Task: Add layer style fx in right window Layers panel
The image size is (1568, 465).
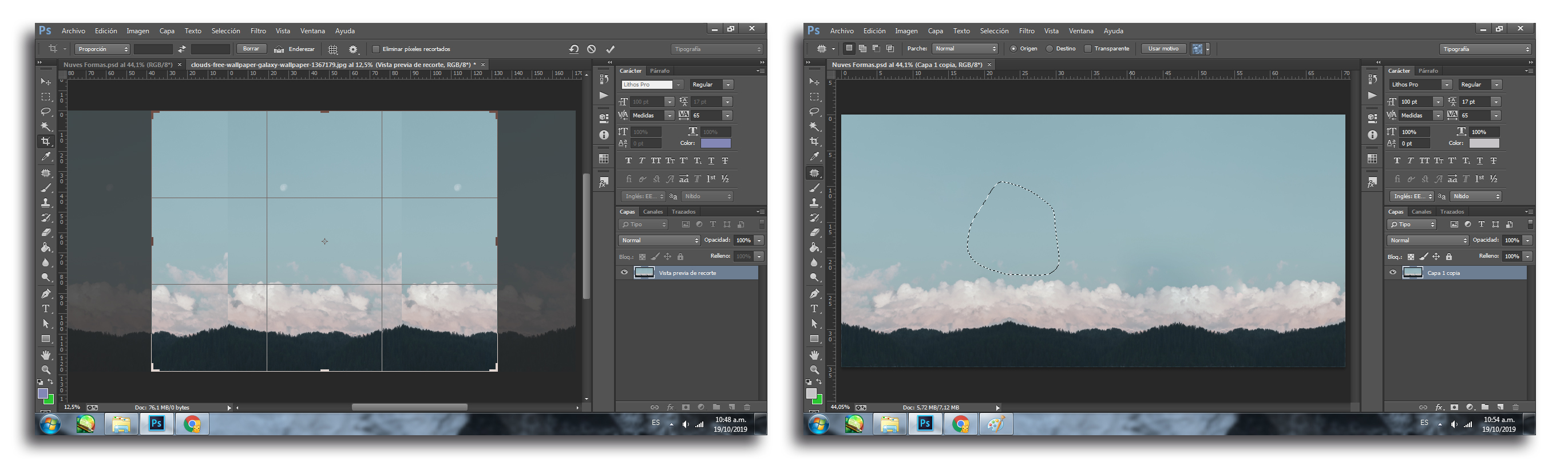Action: click(x=1439, y=407)
